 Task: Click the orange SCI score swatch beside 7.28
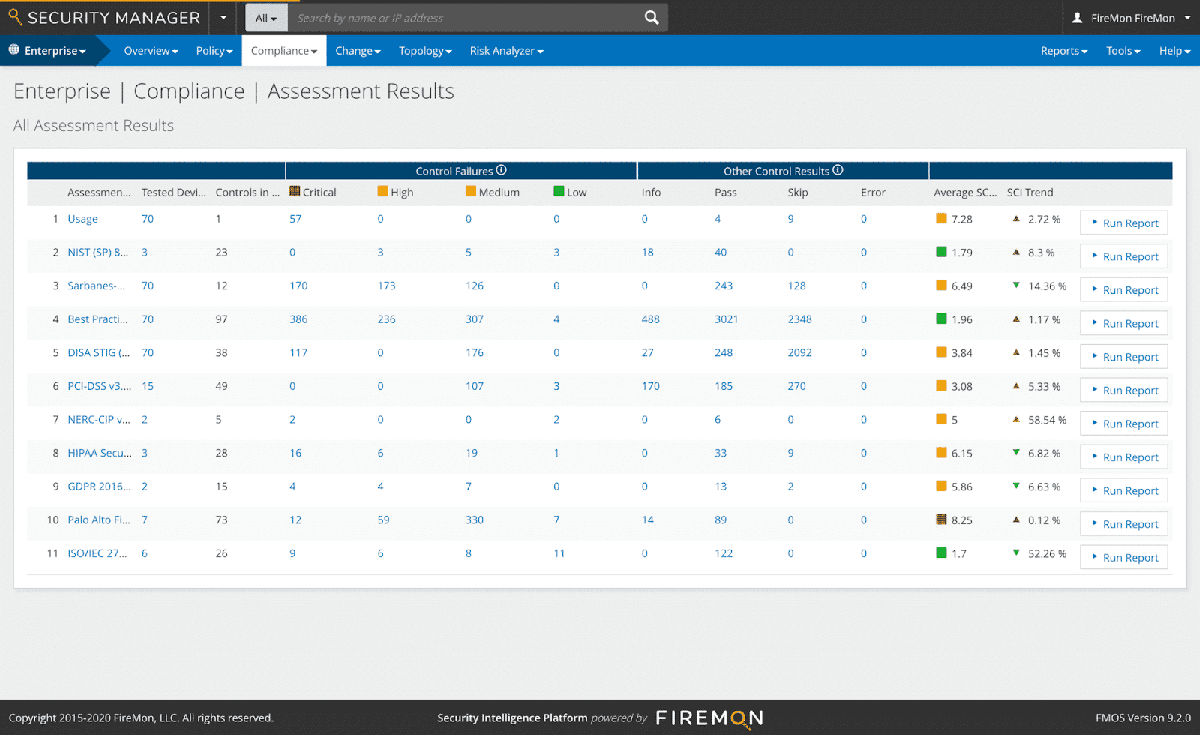click(940, 219)
